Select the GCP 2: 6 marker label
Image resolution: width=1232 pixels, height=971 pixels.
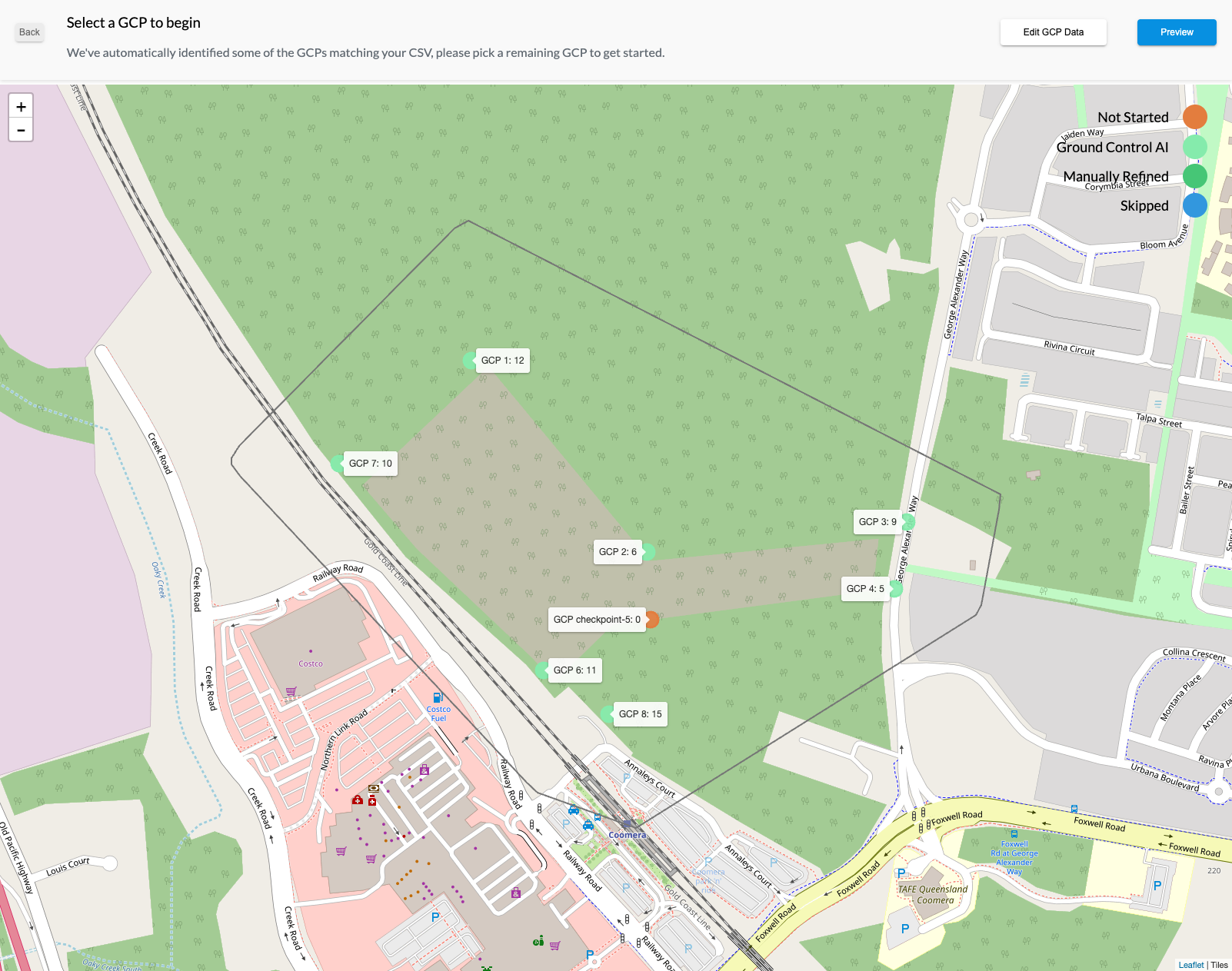pos(617,552)
